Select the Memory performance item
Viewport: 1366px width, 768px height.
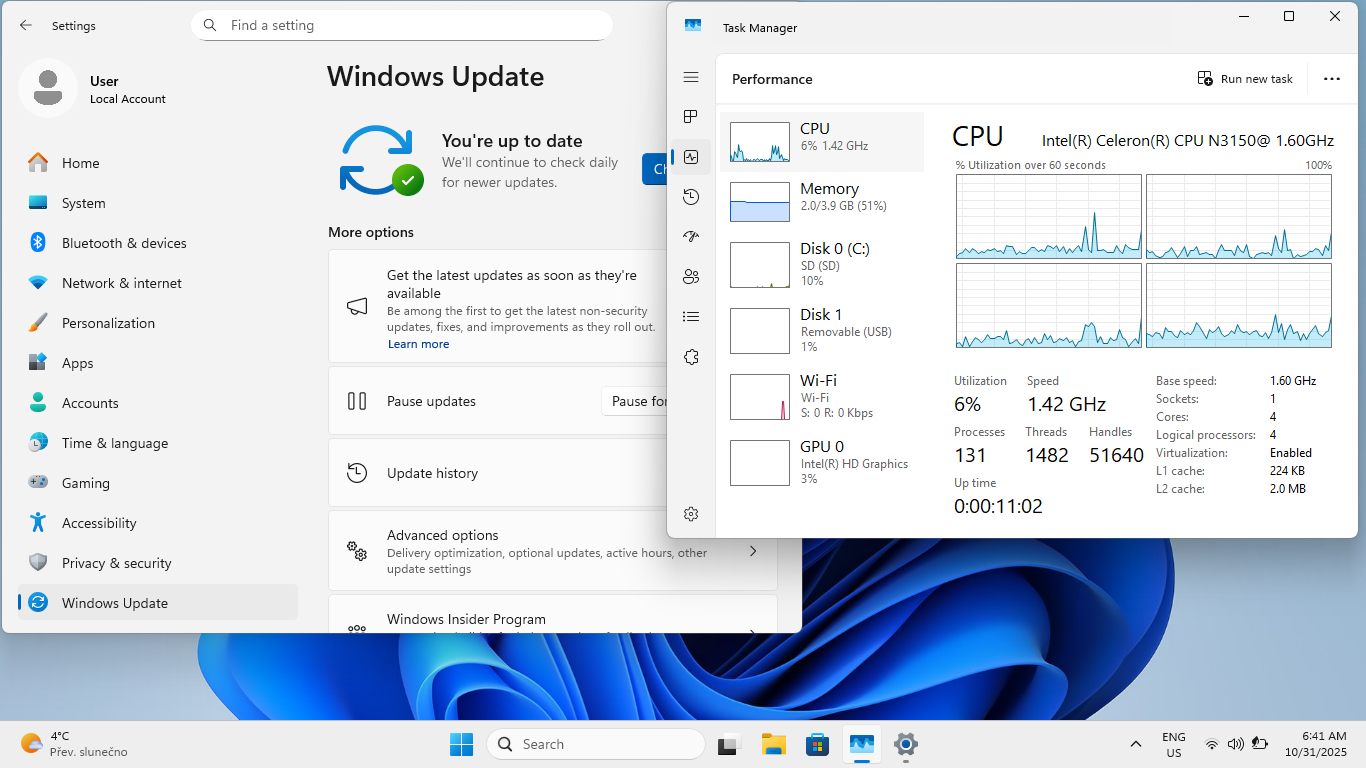coord(822,202)
